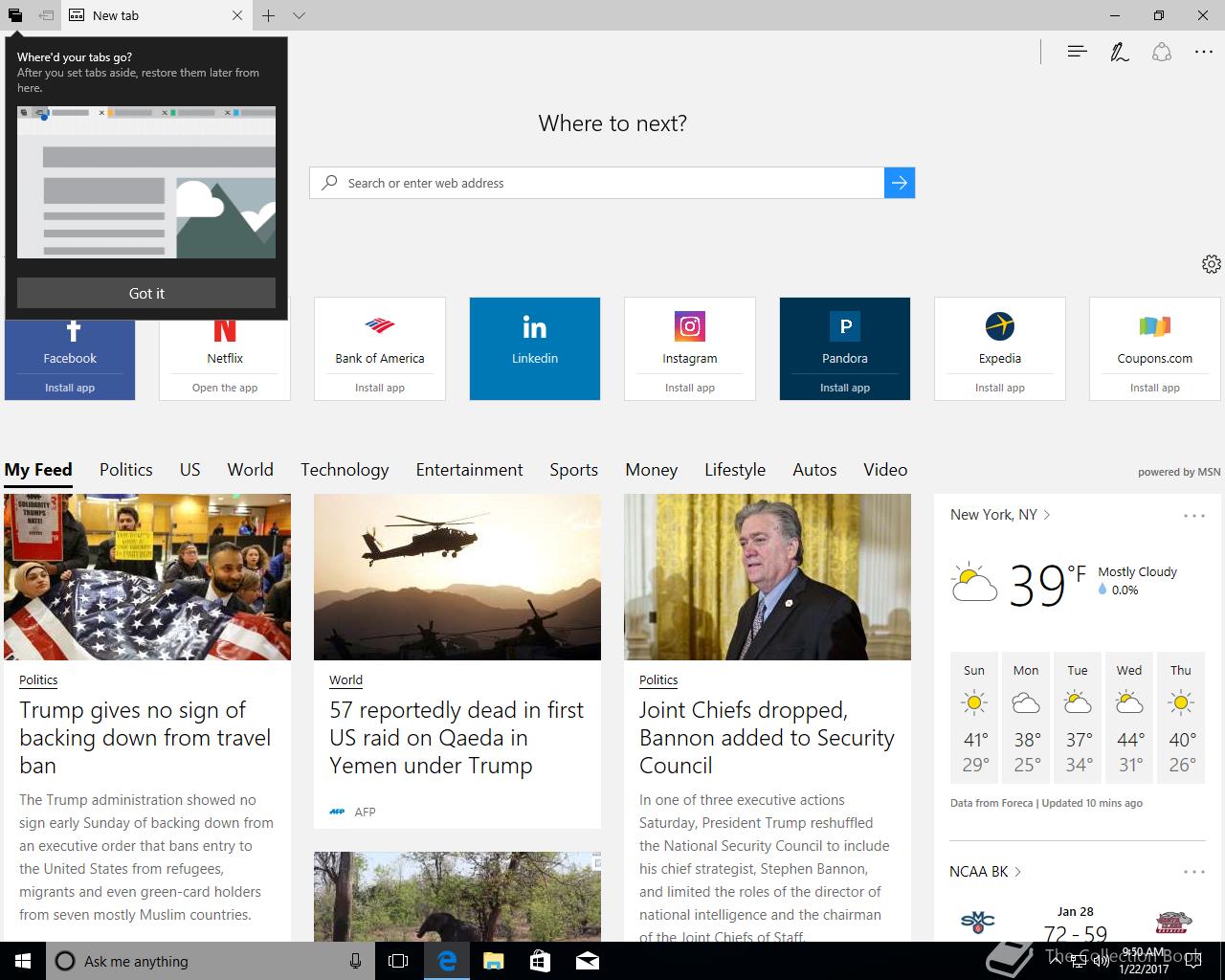Open the Mail app from the taskbar
Viewport: 1225px width, 980px height.
click(x=588, y=961)
